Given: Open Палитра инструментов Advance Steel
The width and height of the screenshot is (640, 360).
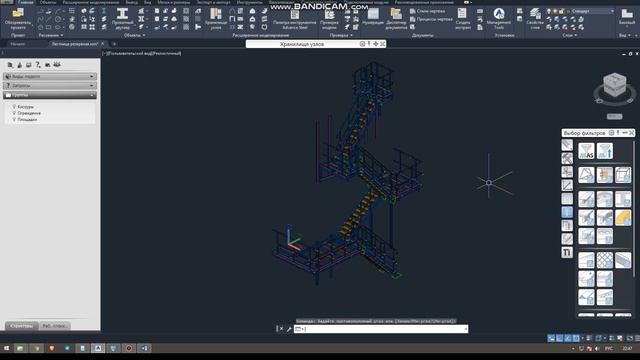Looking at the screenshot, I should point(295,19).
